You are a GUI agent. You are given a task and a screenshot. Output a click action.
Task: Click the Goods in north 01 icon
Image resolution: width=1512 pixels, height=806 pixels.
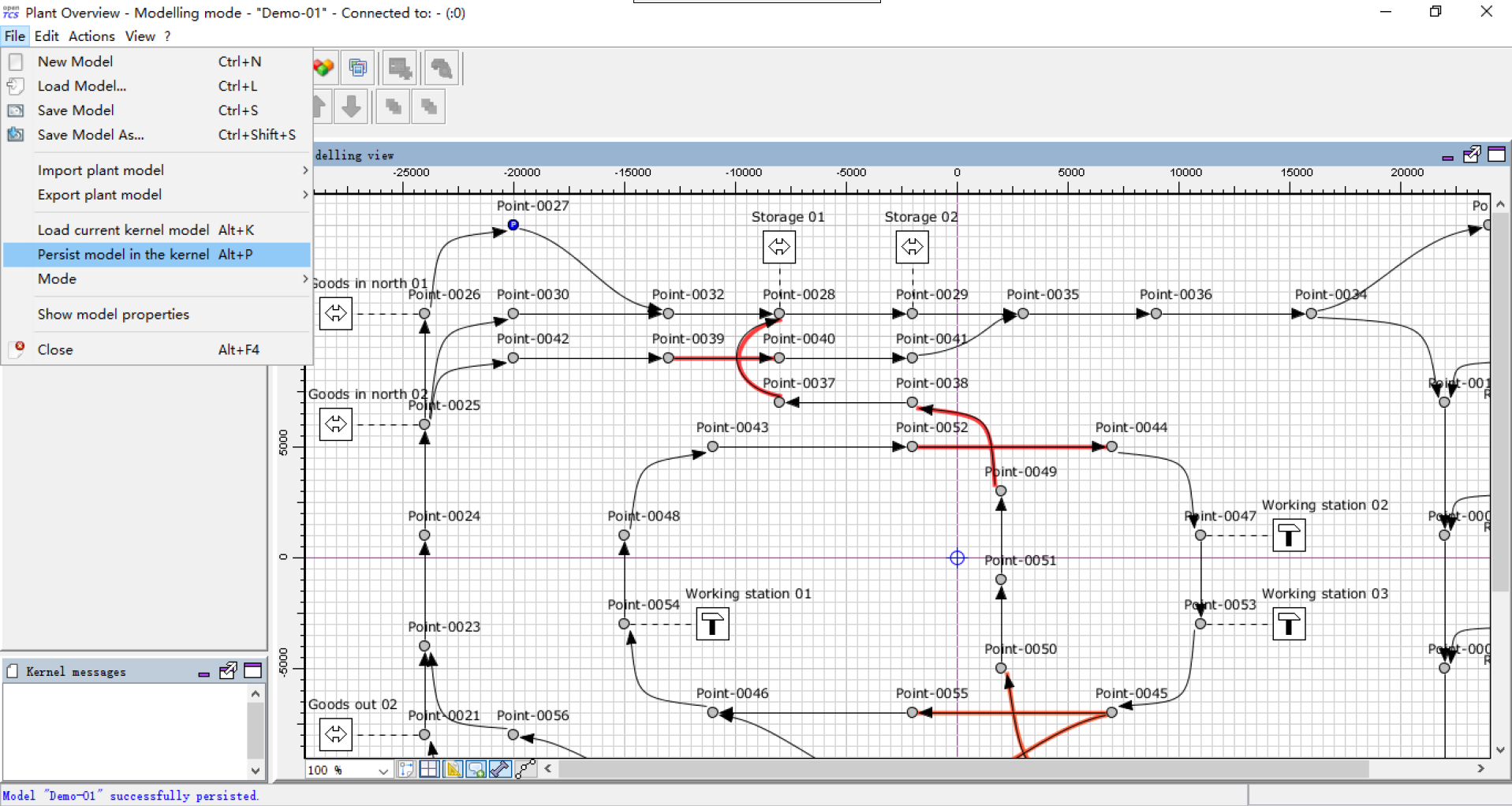[x=336, y=313]
